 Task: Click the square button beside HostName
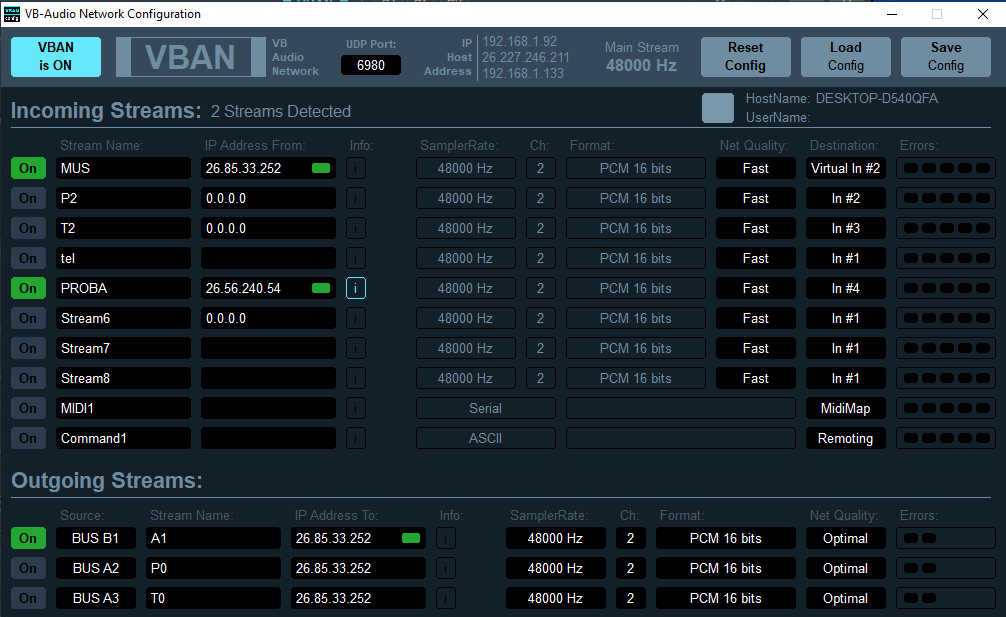718,108
